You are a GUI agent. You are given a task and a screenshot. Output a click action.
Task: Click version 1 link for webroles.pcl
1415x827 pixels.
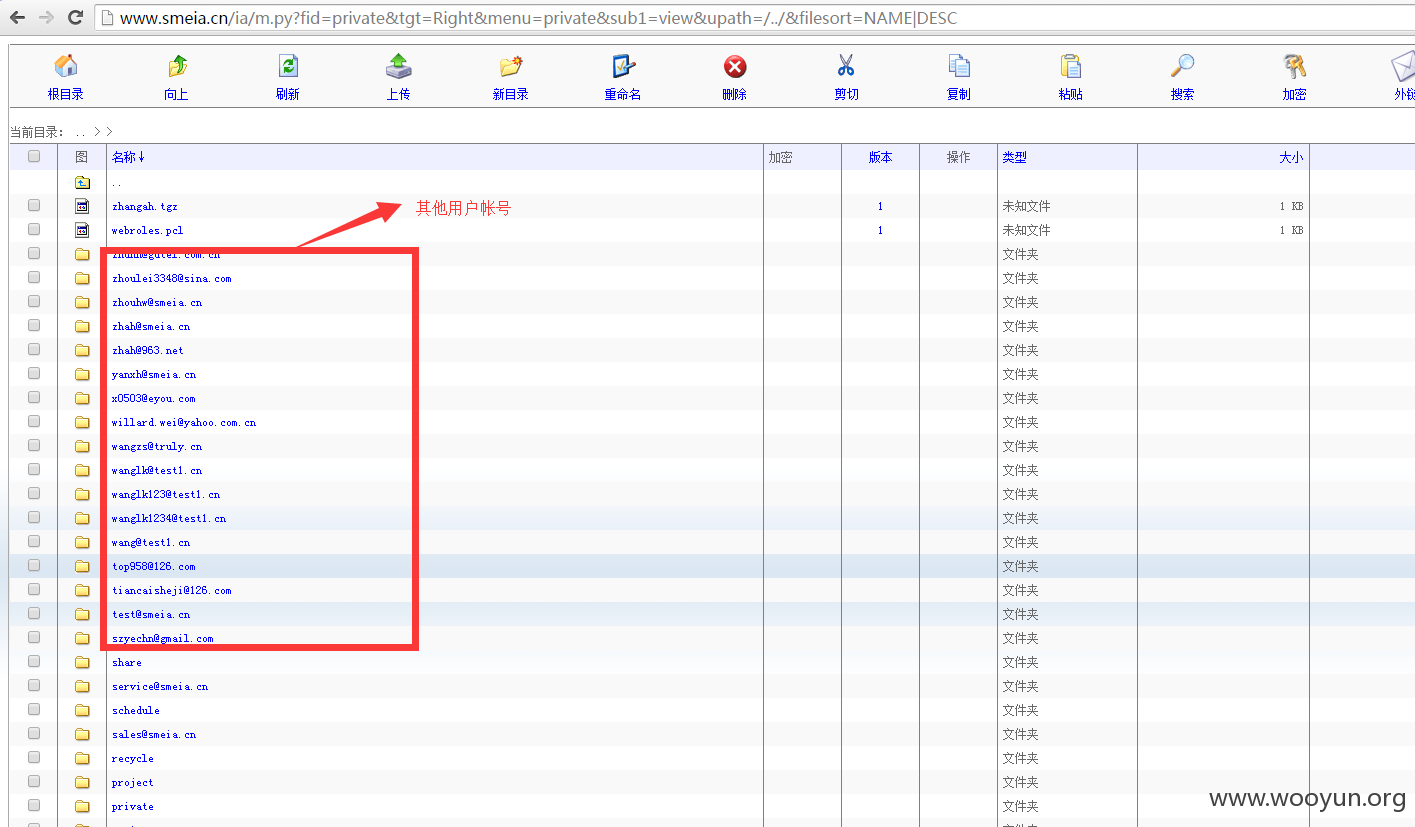coord(880,230)
